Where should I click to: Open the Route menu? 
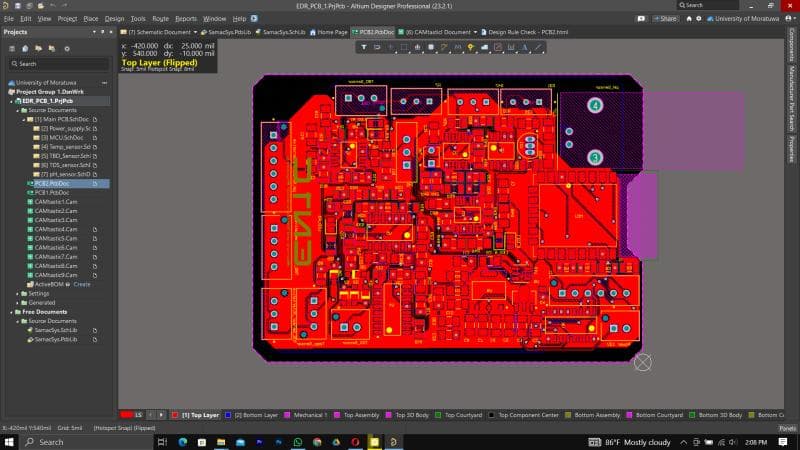pyautogui.click(x=160, y=18)
